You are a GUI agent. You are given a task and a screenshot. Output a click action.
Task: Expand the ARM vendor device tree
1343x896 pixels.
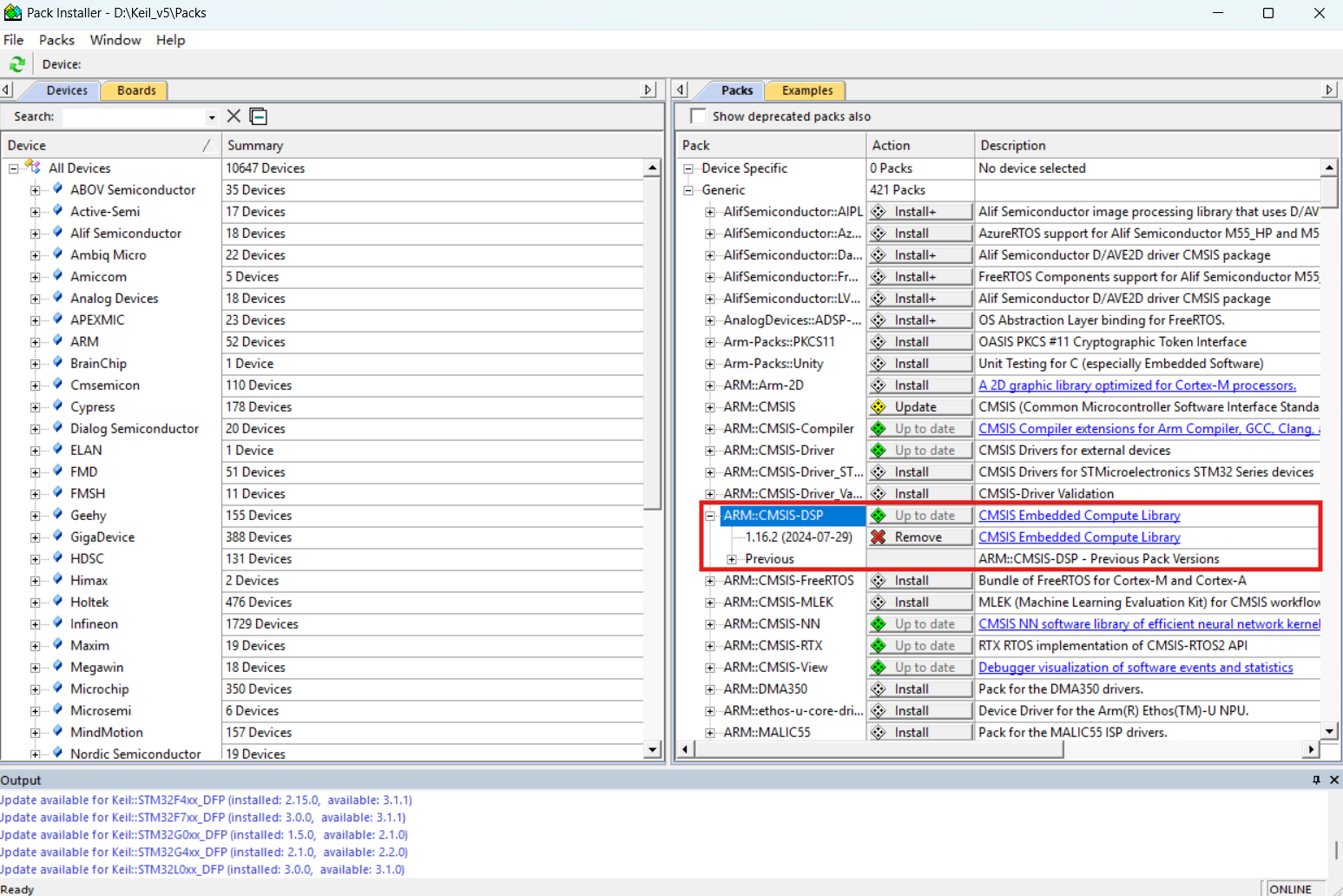coord(35,342)
